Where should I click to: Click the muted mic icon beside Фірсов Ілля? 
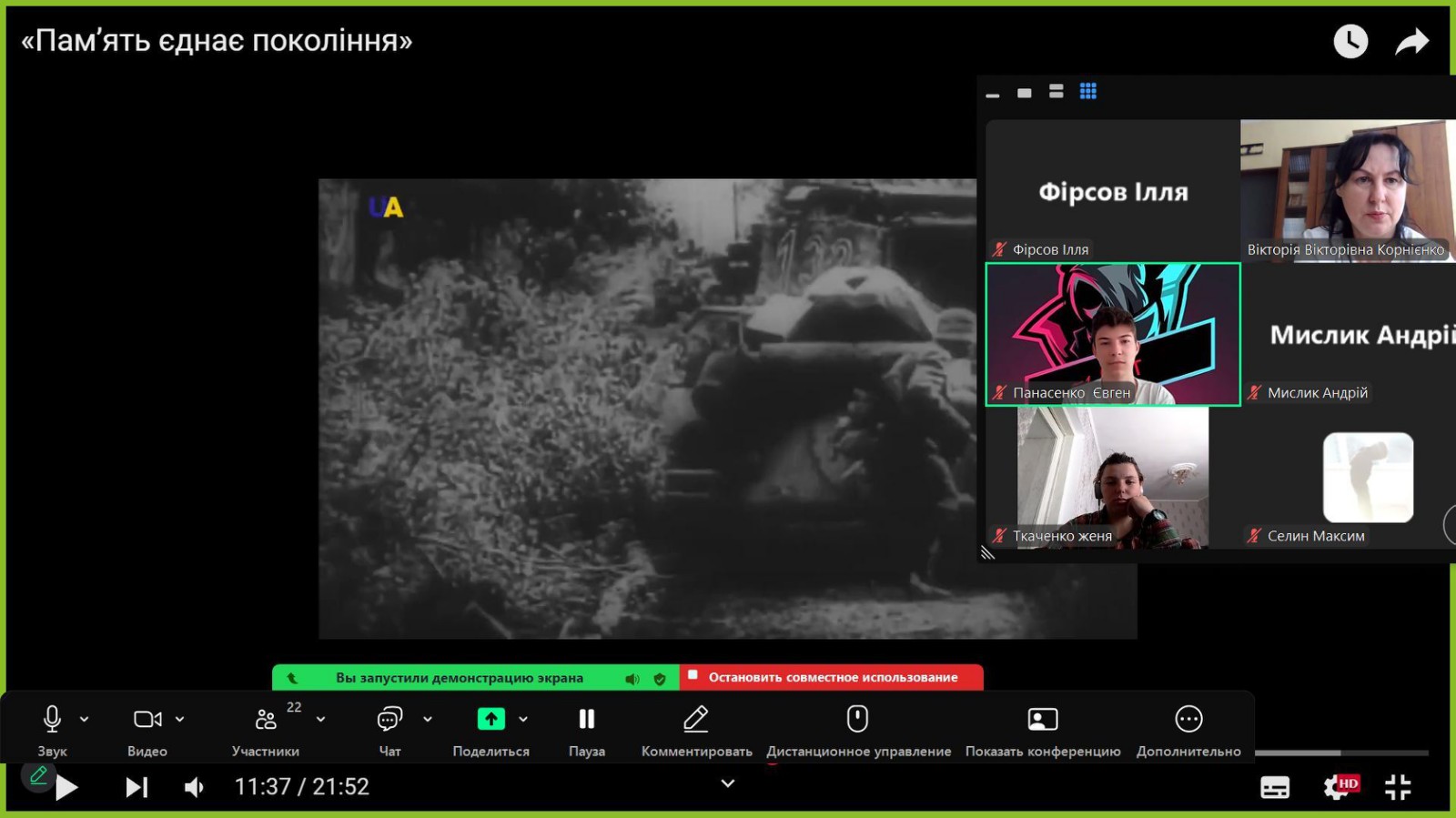click(x=1000, y=249)
